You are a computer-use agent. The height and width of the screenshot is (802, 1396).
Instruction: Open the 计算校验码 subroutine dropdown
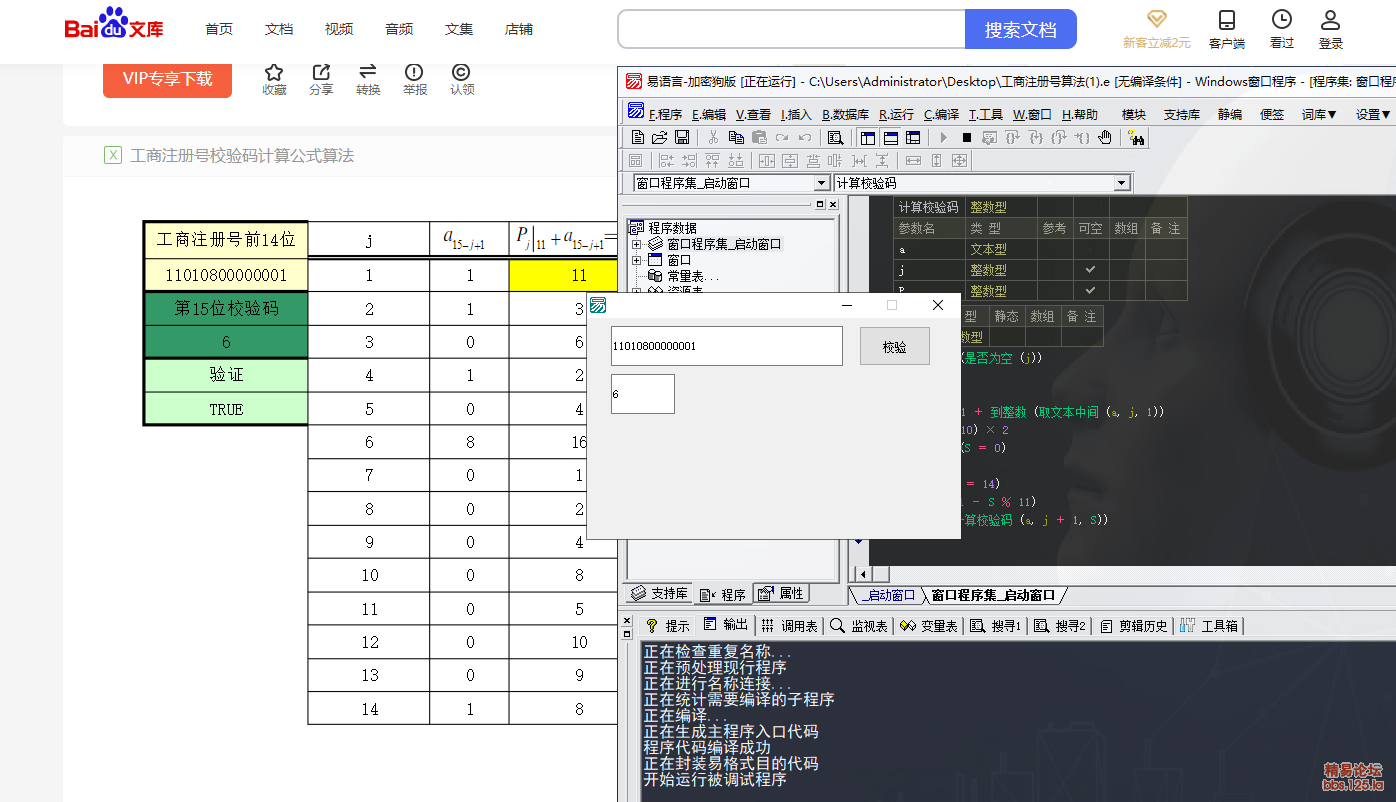tap(1121, 183)
